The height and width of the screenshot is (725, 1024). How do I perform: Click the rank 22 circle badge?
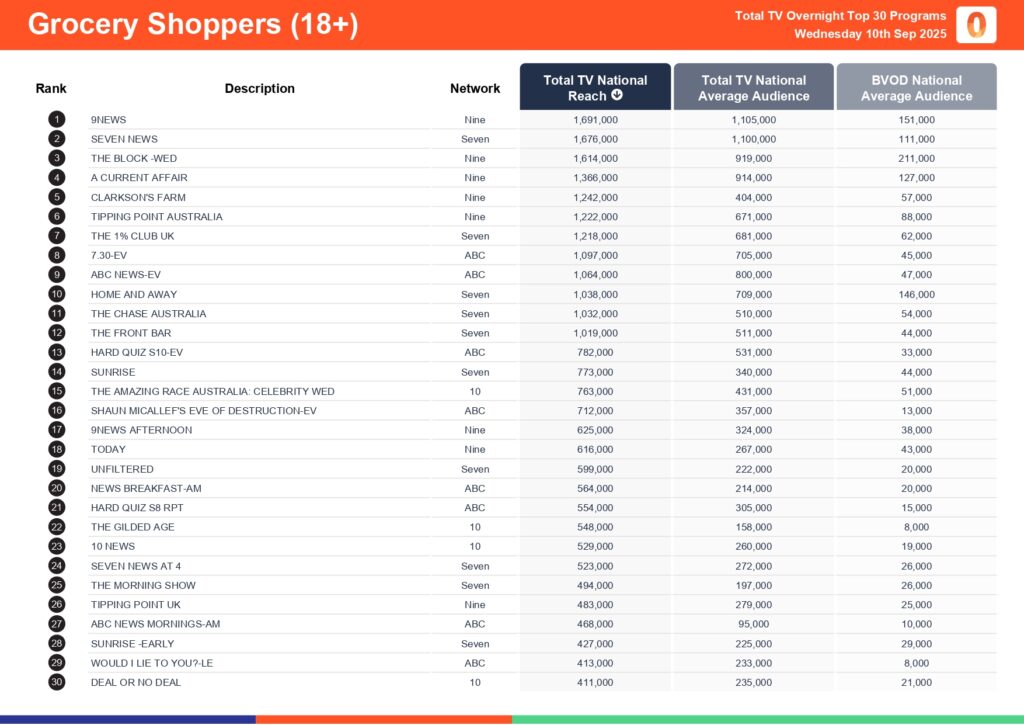pos(56,527)
